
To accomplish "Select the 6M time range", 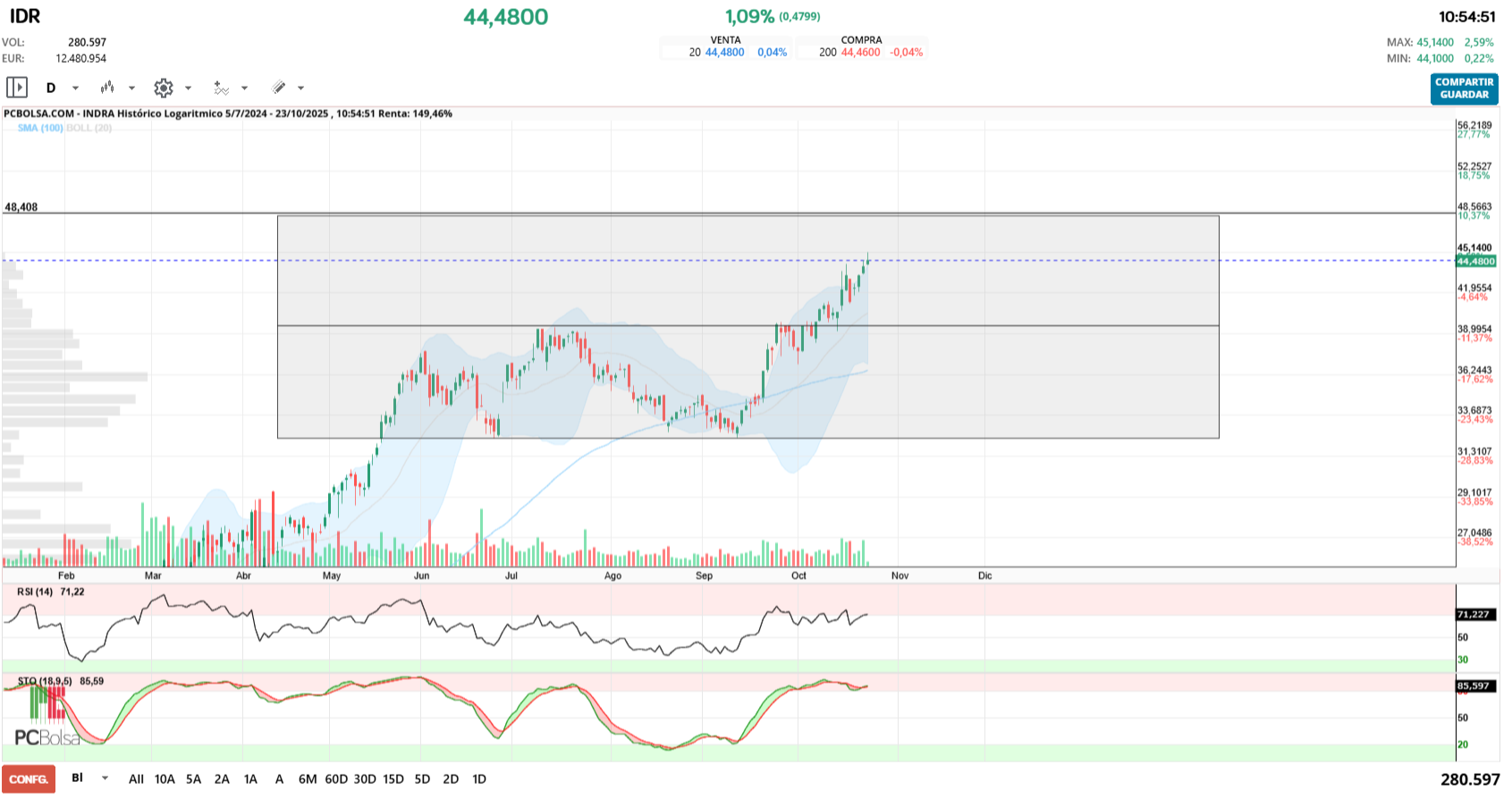I will click(308, 779).
